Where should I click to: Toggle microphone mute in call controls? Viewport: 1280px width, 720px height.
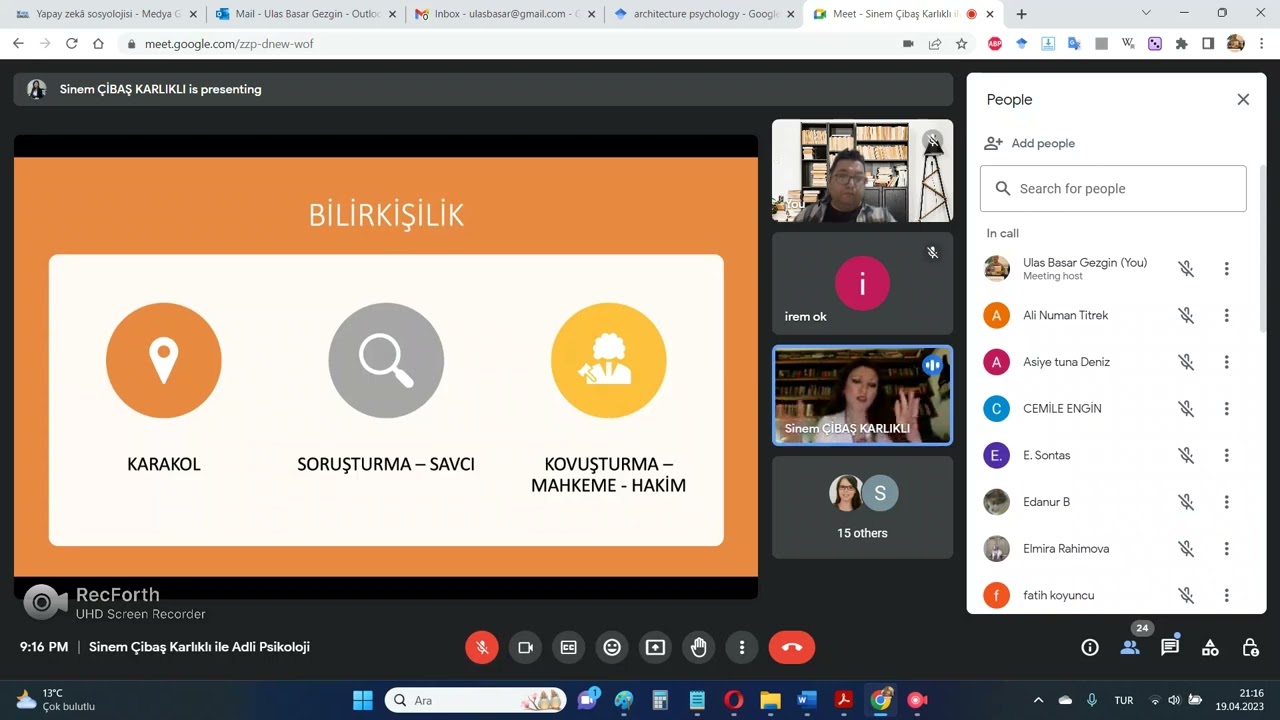pos(481,647)
